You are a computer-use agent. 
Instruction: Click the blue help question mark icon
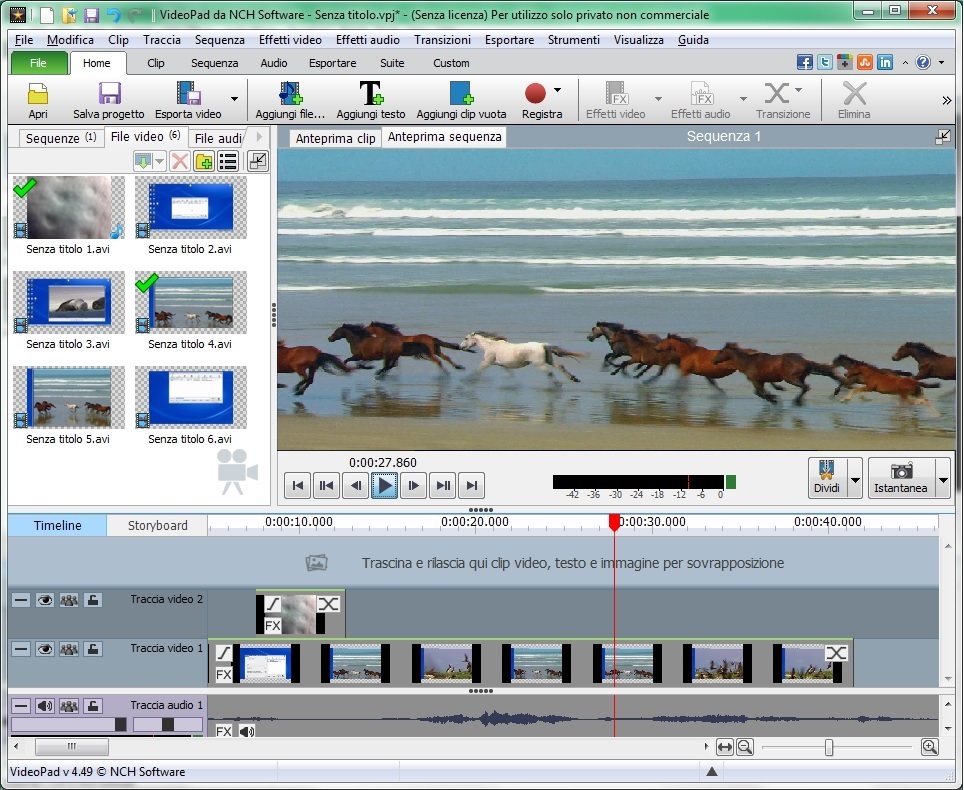point(923,62)
